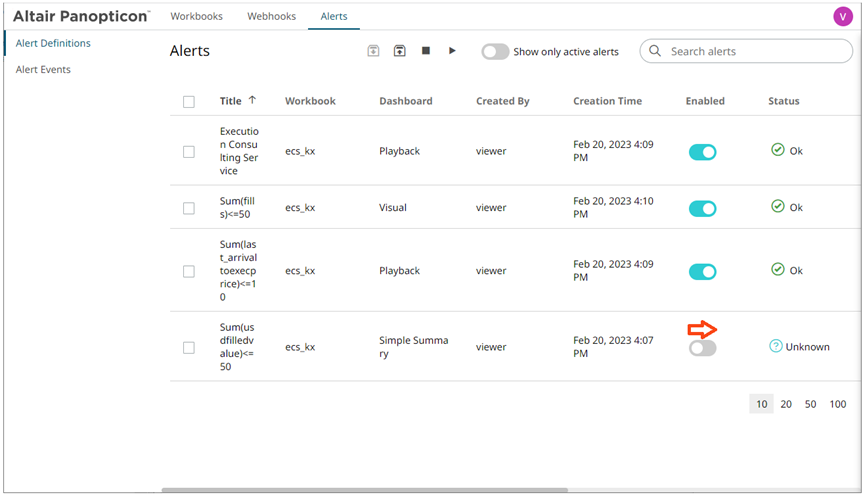863x495 pixels.
Task: Click the Visual dashboard cell
Action: click(x=393, y=208)
